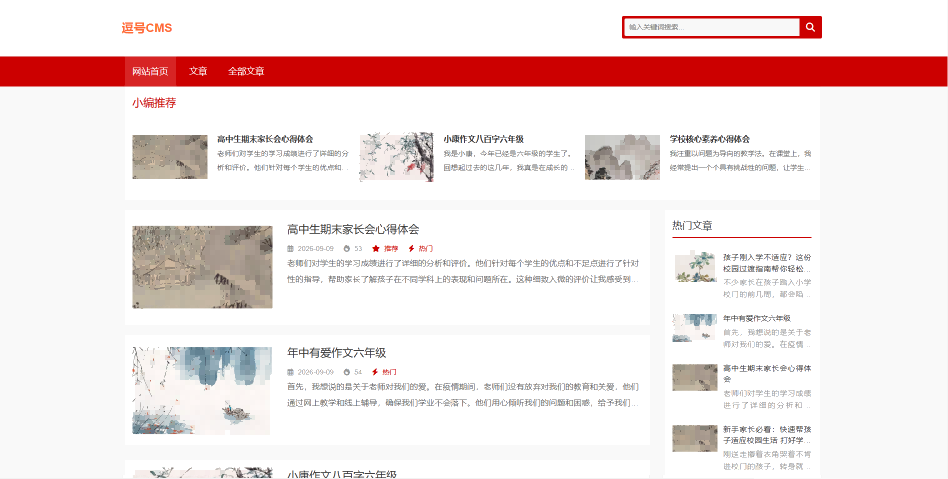
Task: Click the magnifier search button
Action: [x=810, y=27]
